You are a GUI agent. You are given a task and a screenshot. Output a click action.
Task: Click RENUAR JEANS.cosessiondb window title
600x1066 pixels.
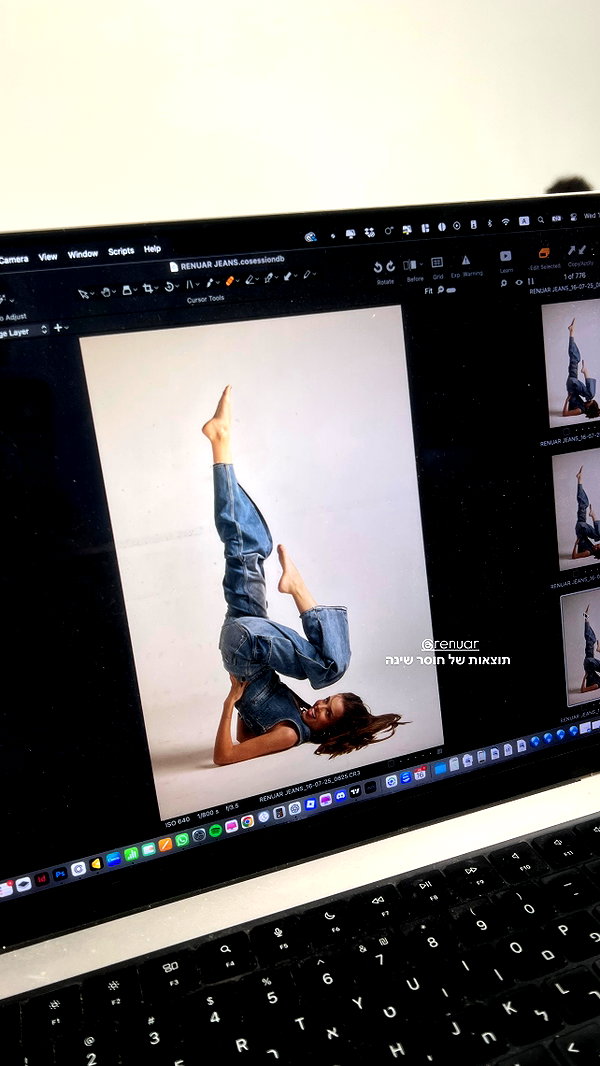232,262
